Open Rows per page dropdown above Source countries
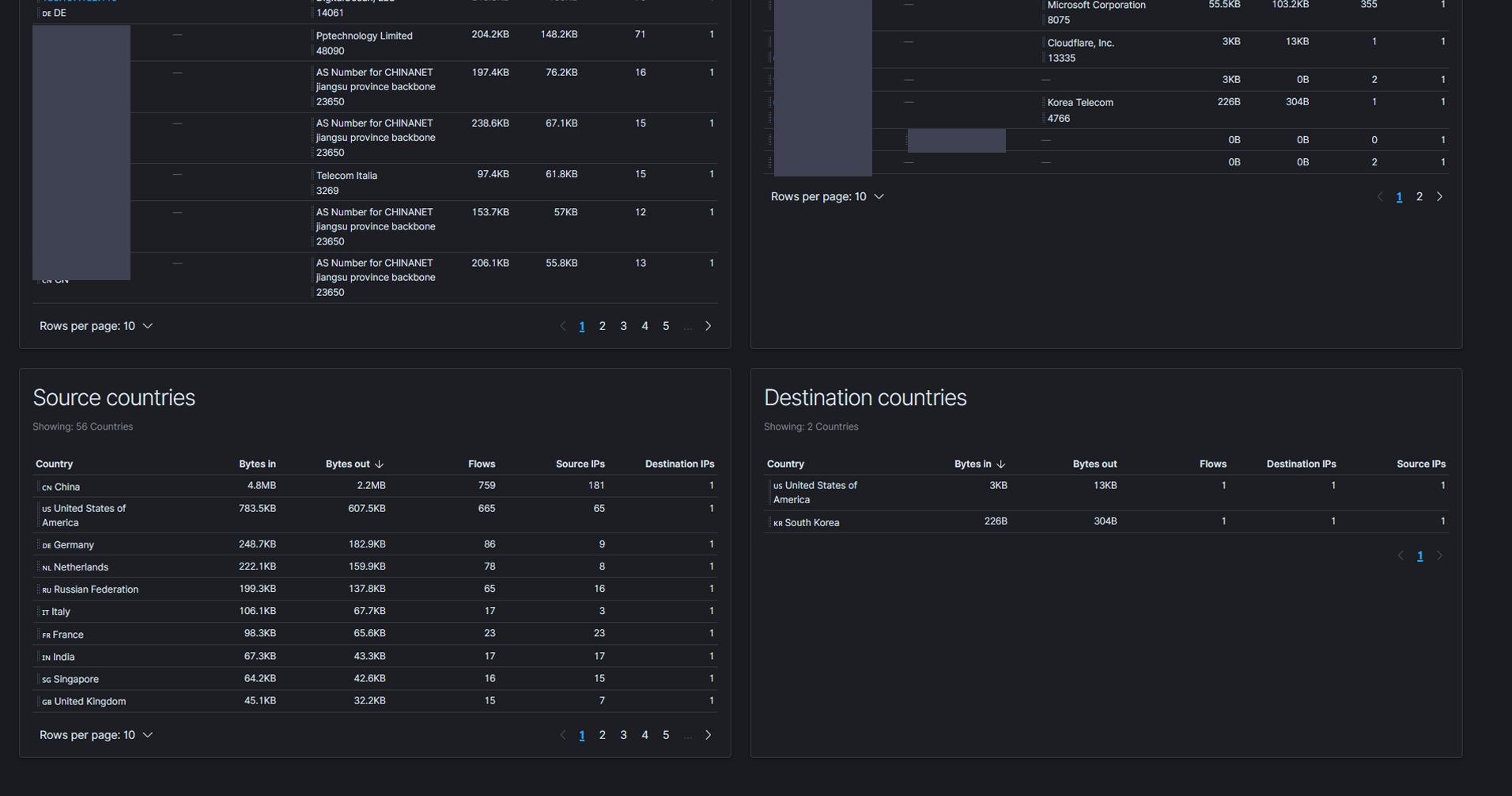1512x796 pixels. point(96,326)
